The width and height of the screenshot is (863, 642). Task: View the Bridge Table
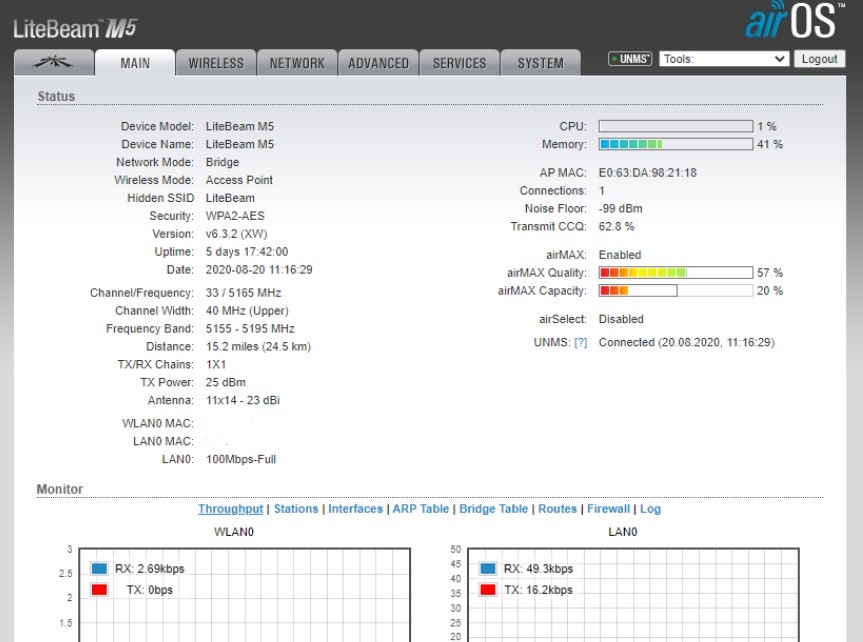(494, 509)
